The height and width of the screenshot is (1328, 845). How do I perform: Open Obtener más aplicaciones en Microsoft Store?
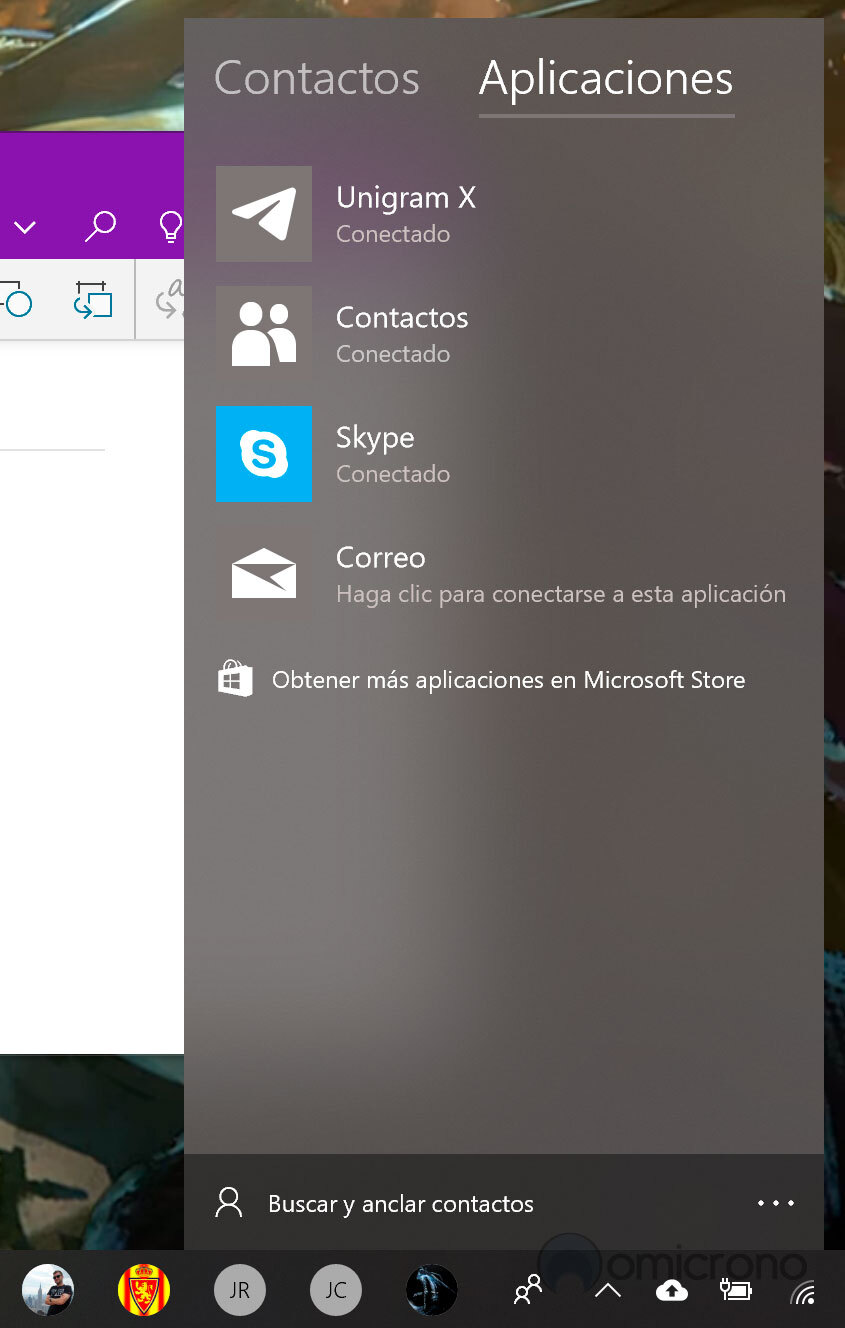tap(509, 680)
